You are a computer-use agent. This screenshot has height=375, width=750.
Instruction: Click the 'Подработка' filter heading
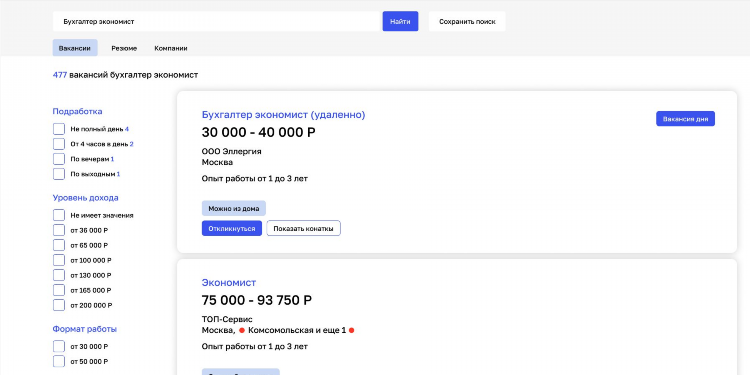tap(77, 111)
